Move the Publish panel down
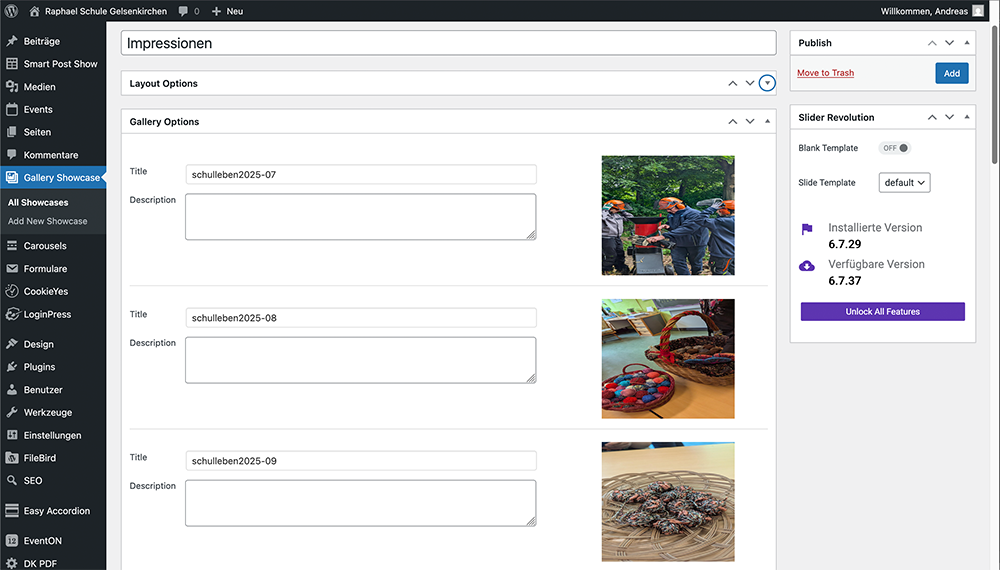 pyautogui.click(x=950, y=43)
